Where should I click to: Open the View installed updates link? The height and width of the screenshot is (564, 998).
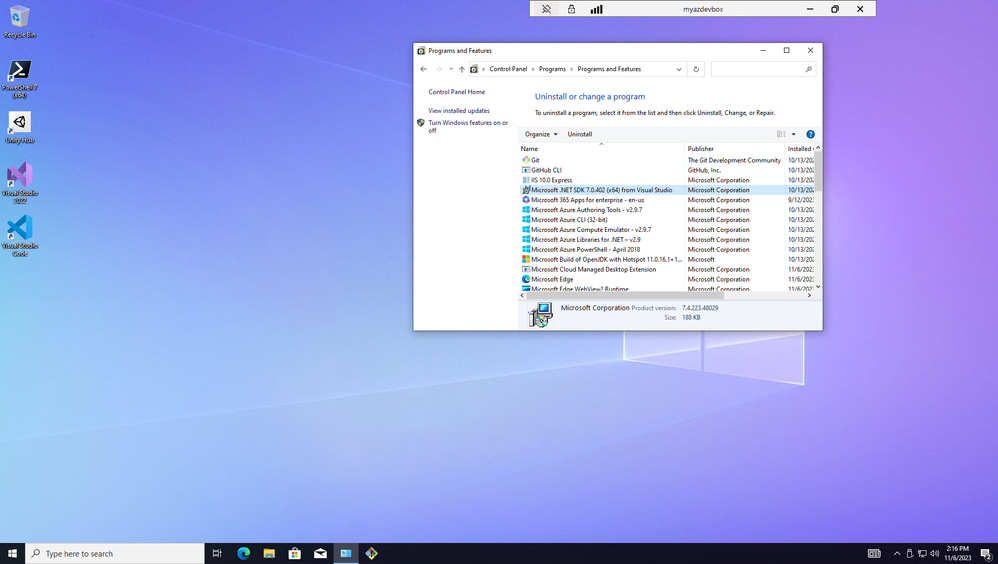tap(459, 111)
